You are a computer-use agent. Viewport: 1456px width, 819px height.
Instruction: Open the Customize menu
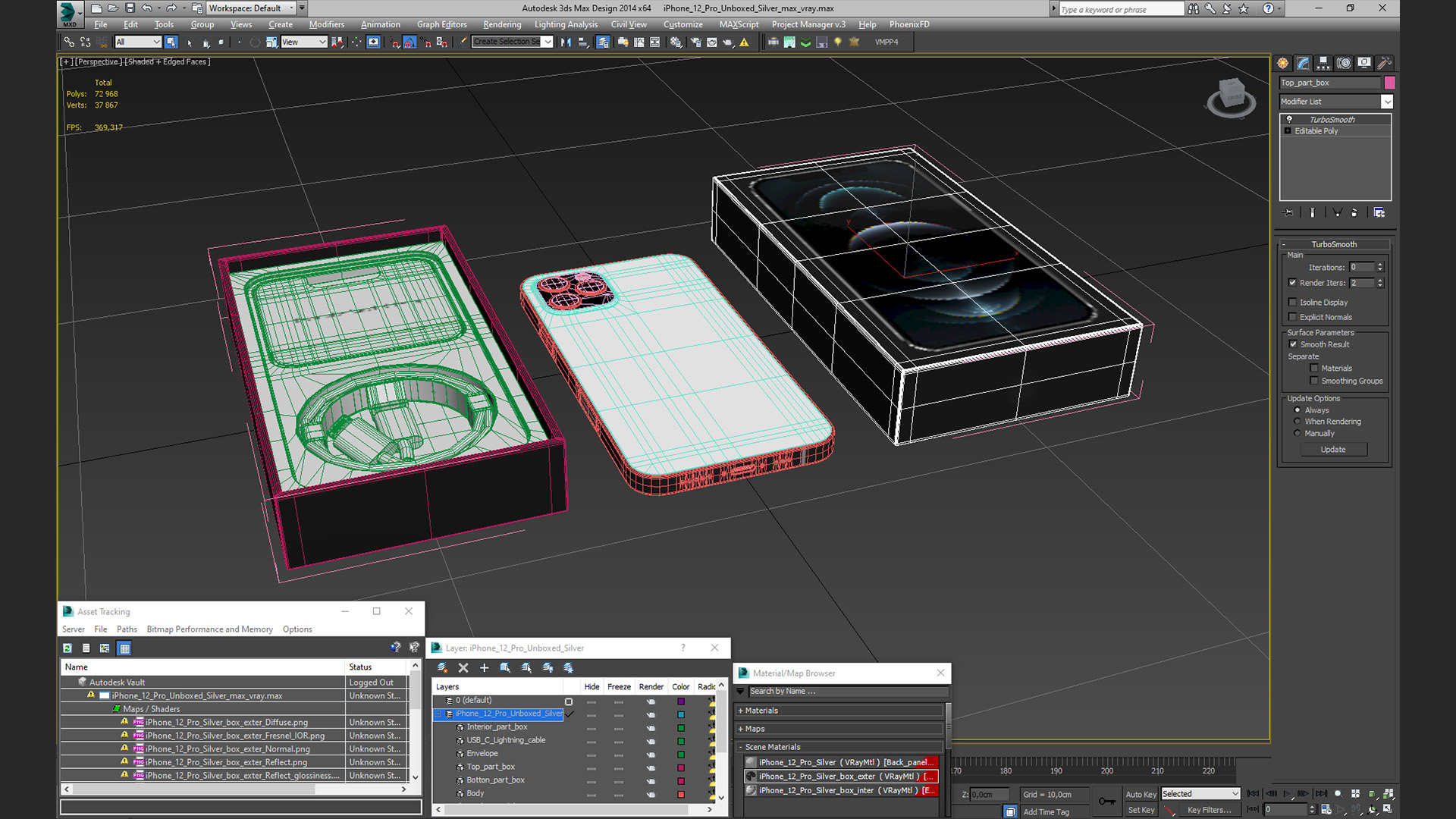coord(682,24)
